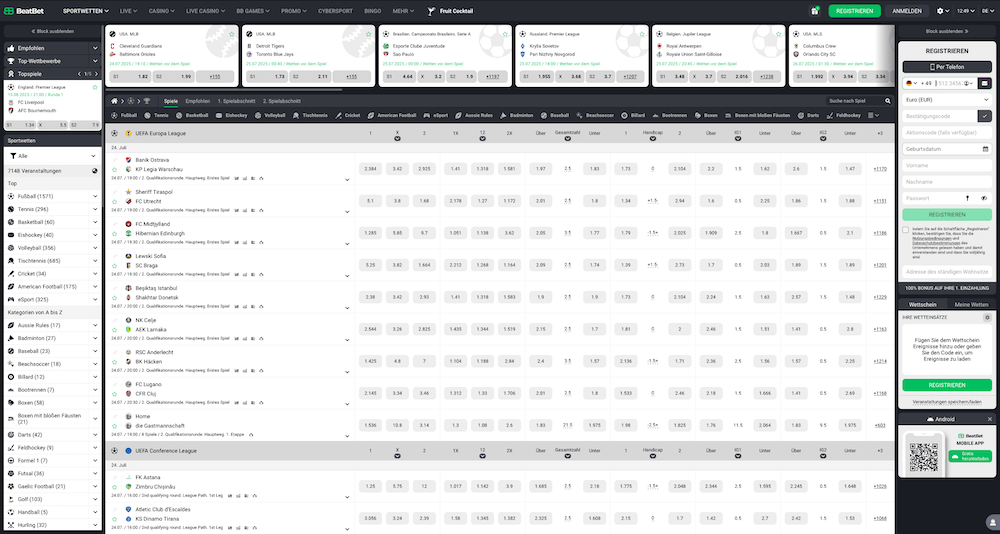Viewport: 1000px width, 534px height.
Task: Favorite the Cleveland Guardians match card
Action: [x=232, y=34]
